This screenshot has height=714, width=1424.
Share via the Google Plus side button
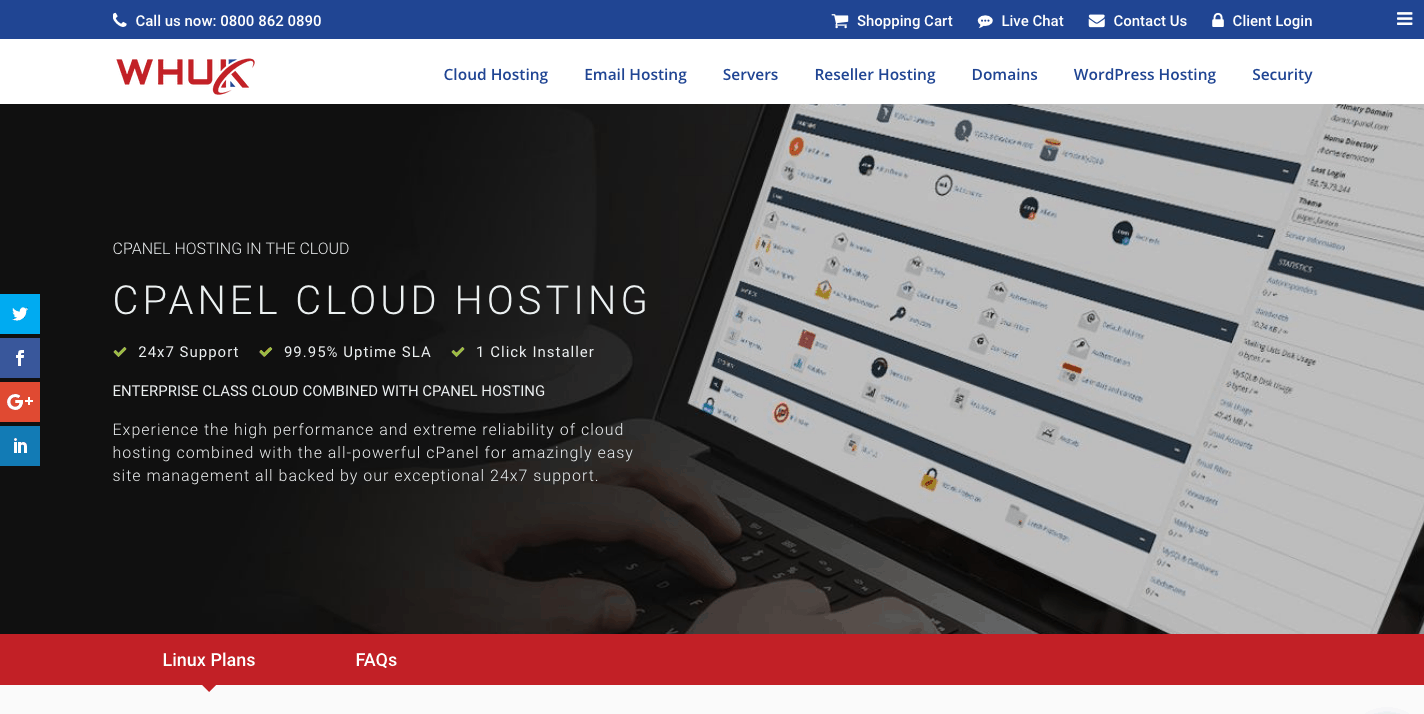(x=20, y=402)
